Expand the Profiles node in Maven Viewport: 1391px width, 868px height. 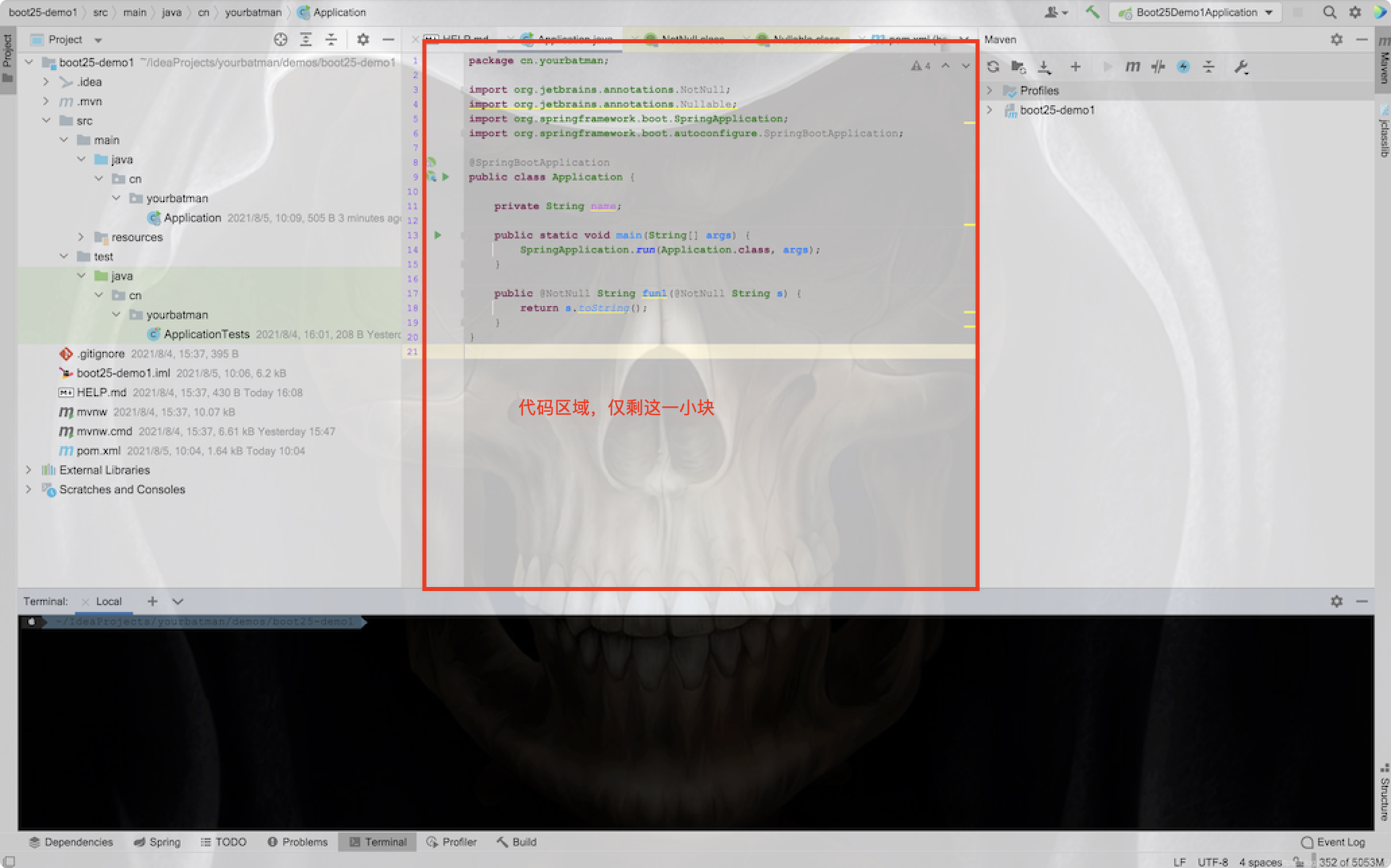pyautogui.click(x=989, y=90)
